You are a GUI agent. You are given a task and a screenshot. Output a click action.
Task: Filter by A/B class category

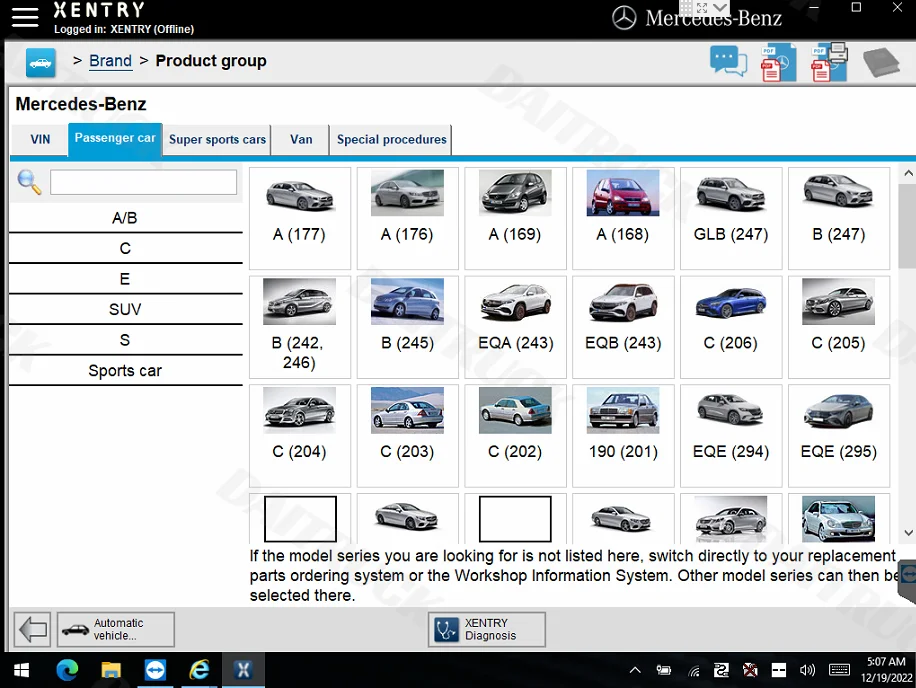pyautogui.click(x=125, y=218)
